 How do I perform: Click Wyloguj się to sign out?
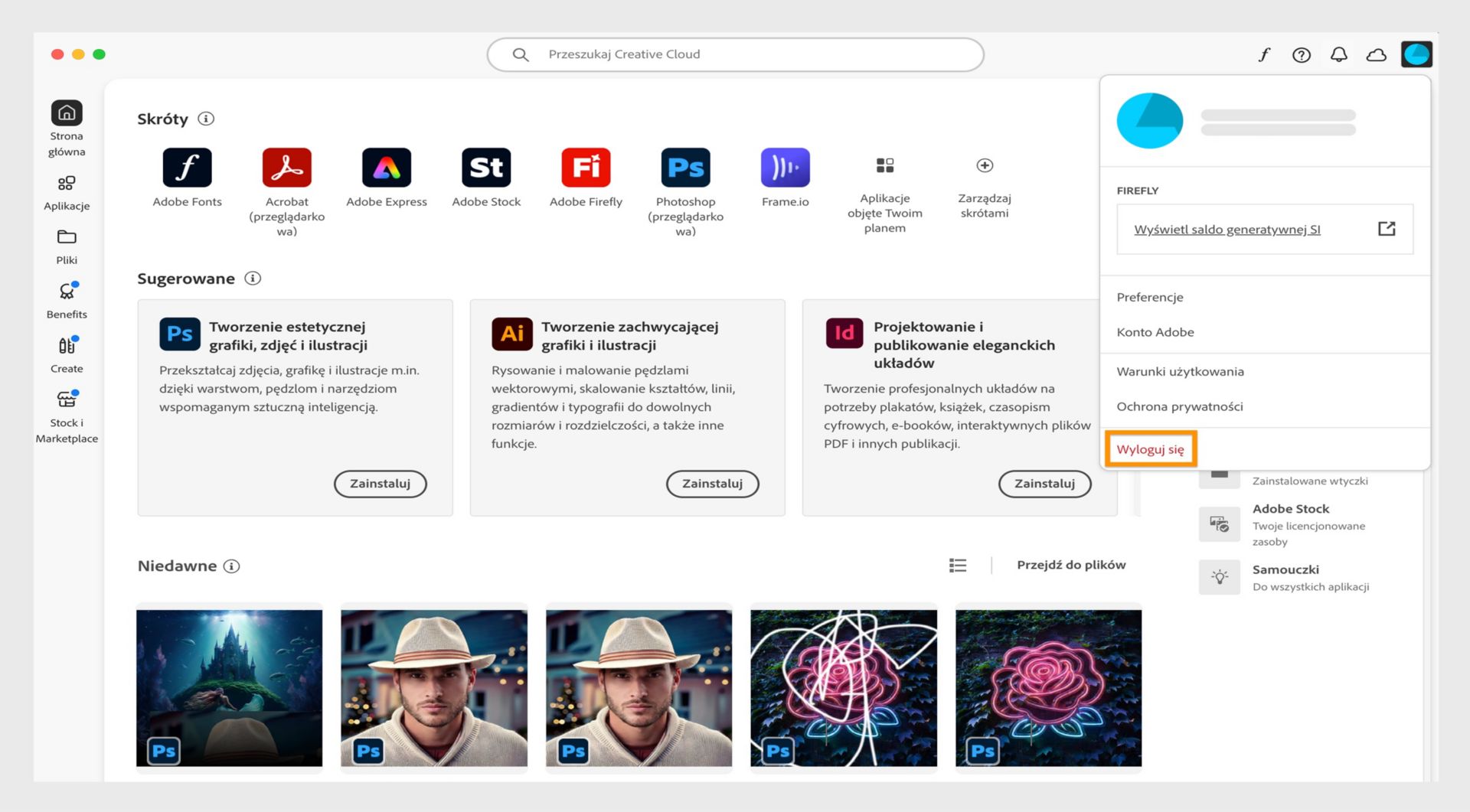(1151, 449)
